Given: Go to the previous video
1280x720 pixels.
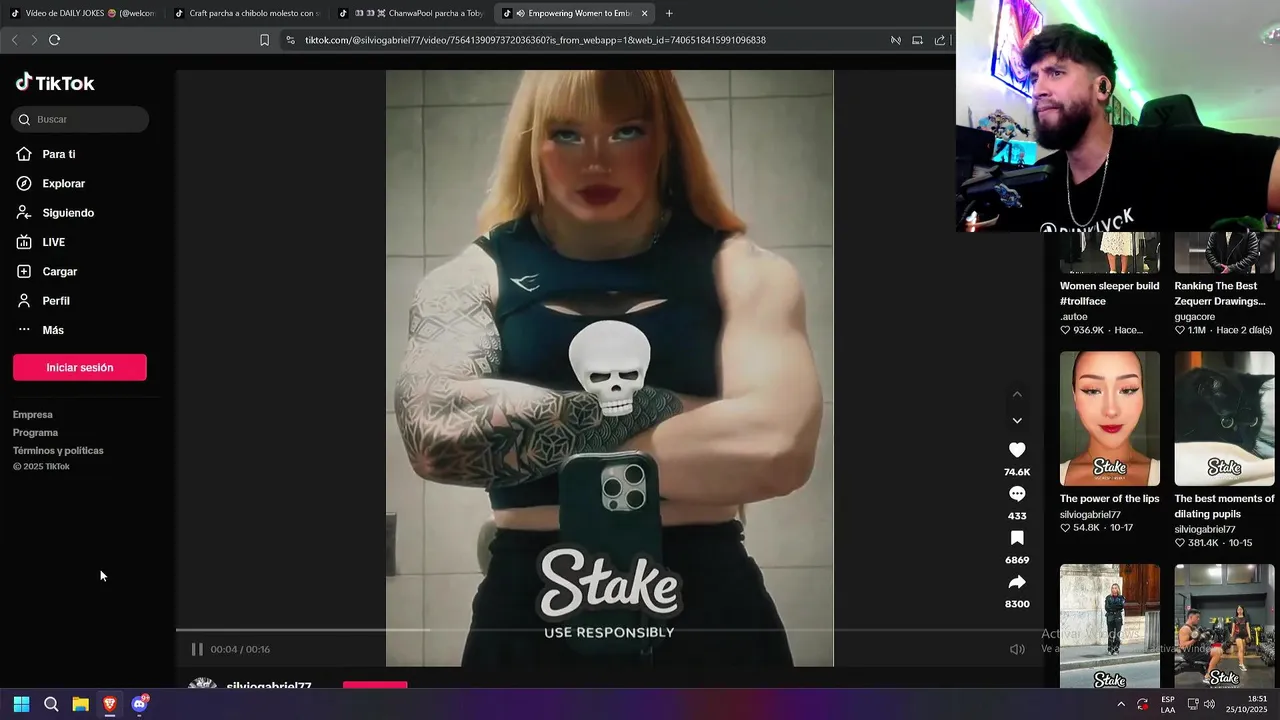Looking at the screenshot, I should click(1017, 394).
